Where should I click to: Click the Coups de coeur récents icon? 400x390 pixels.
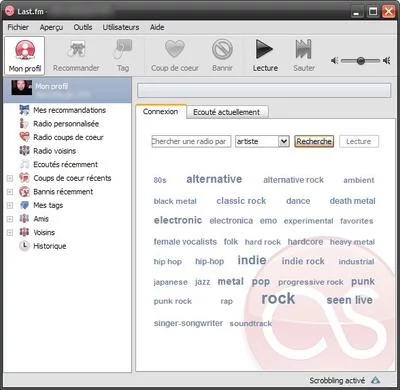click(x=24, y=178)
